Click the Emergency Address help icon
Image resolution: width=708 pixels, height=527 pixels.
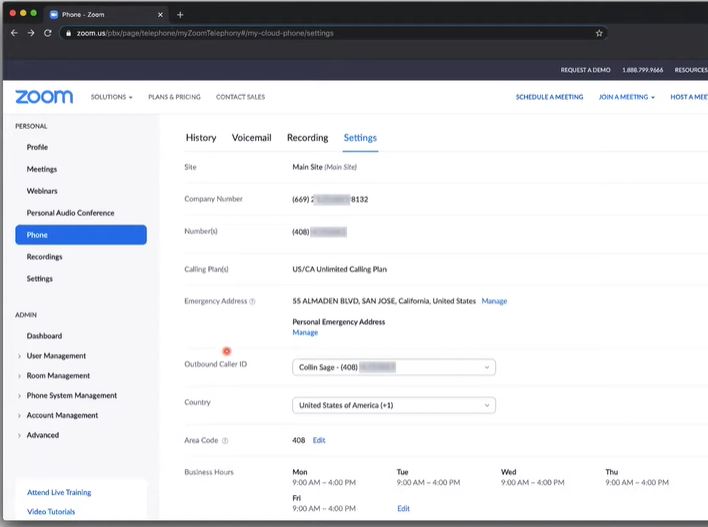pyautogui.click(x=252, y=301)
